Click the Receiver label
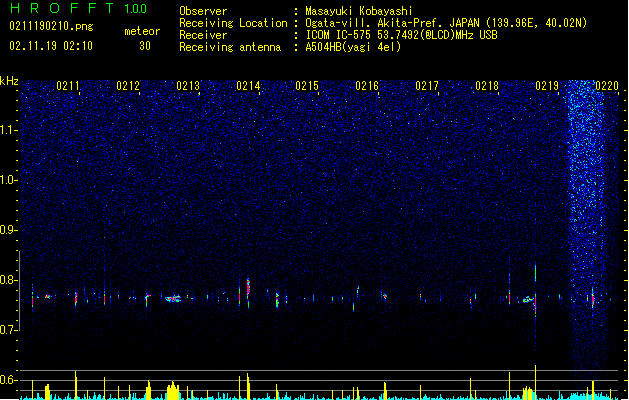 [203, 35]
